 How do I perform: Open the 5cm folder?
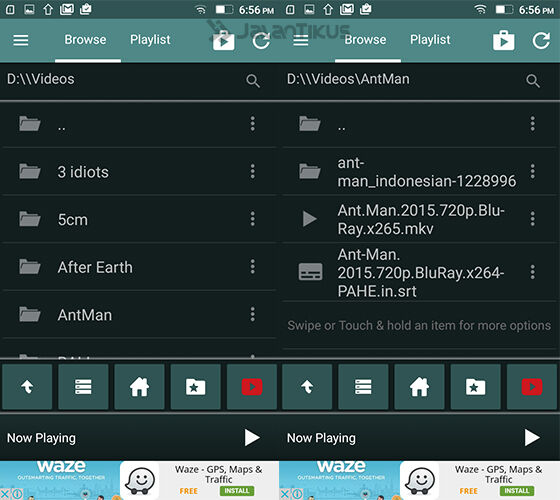(139, 219)
